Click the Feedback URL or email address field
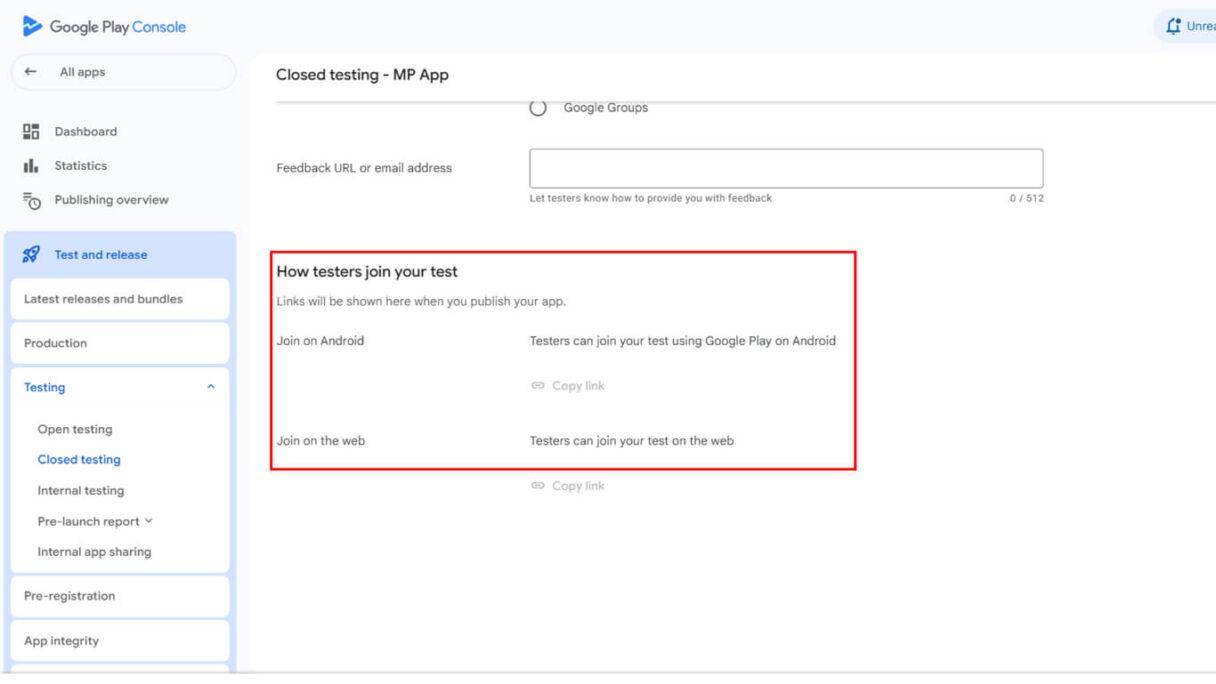 point(785,168)
